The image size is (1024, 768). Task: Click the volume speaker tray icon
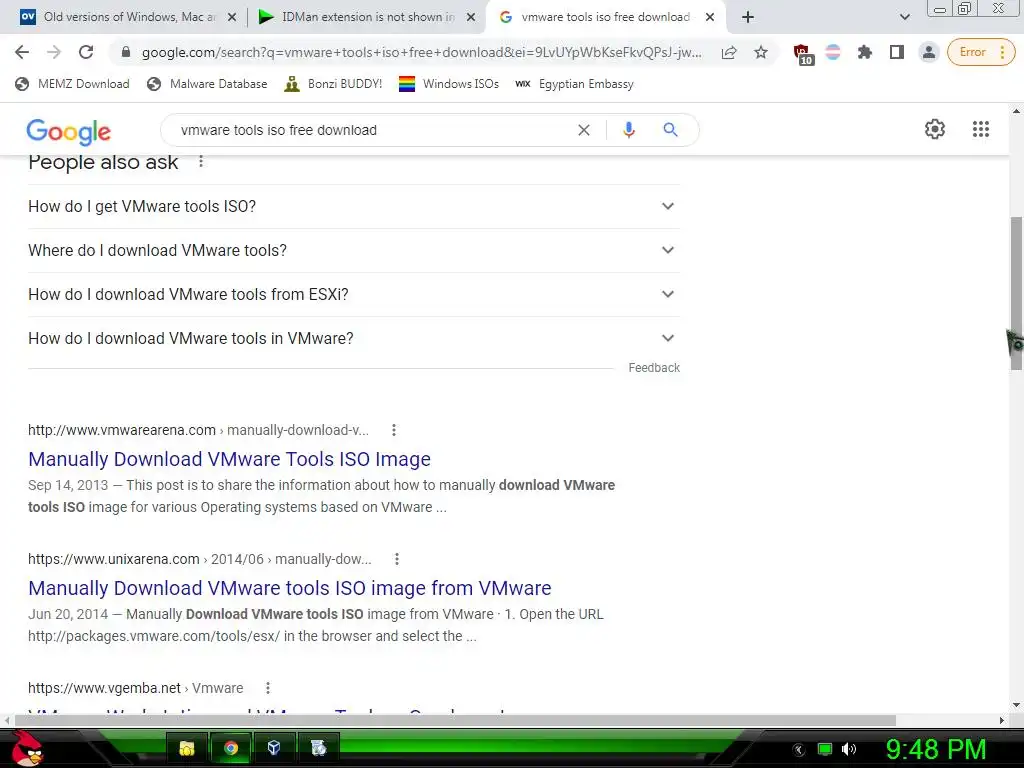tap(848, 749)
